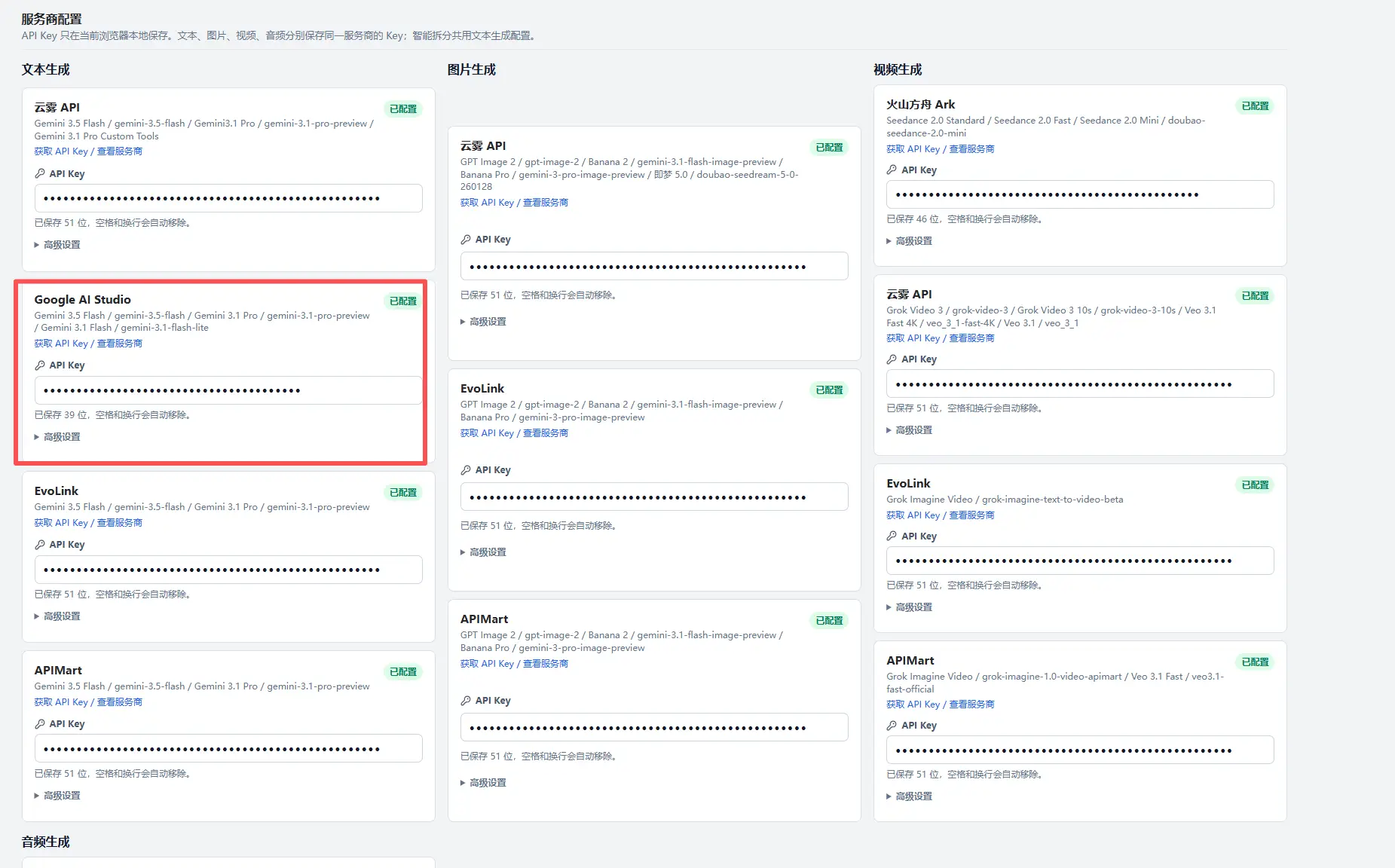Screen dimensions: 1395x868
Task: Click the 图片生成 section heading
Action: pyautogui.click(x=472, y=69)
